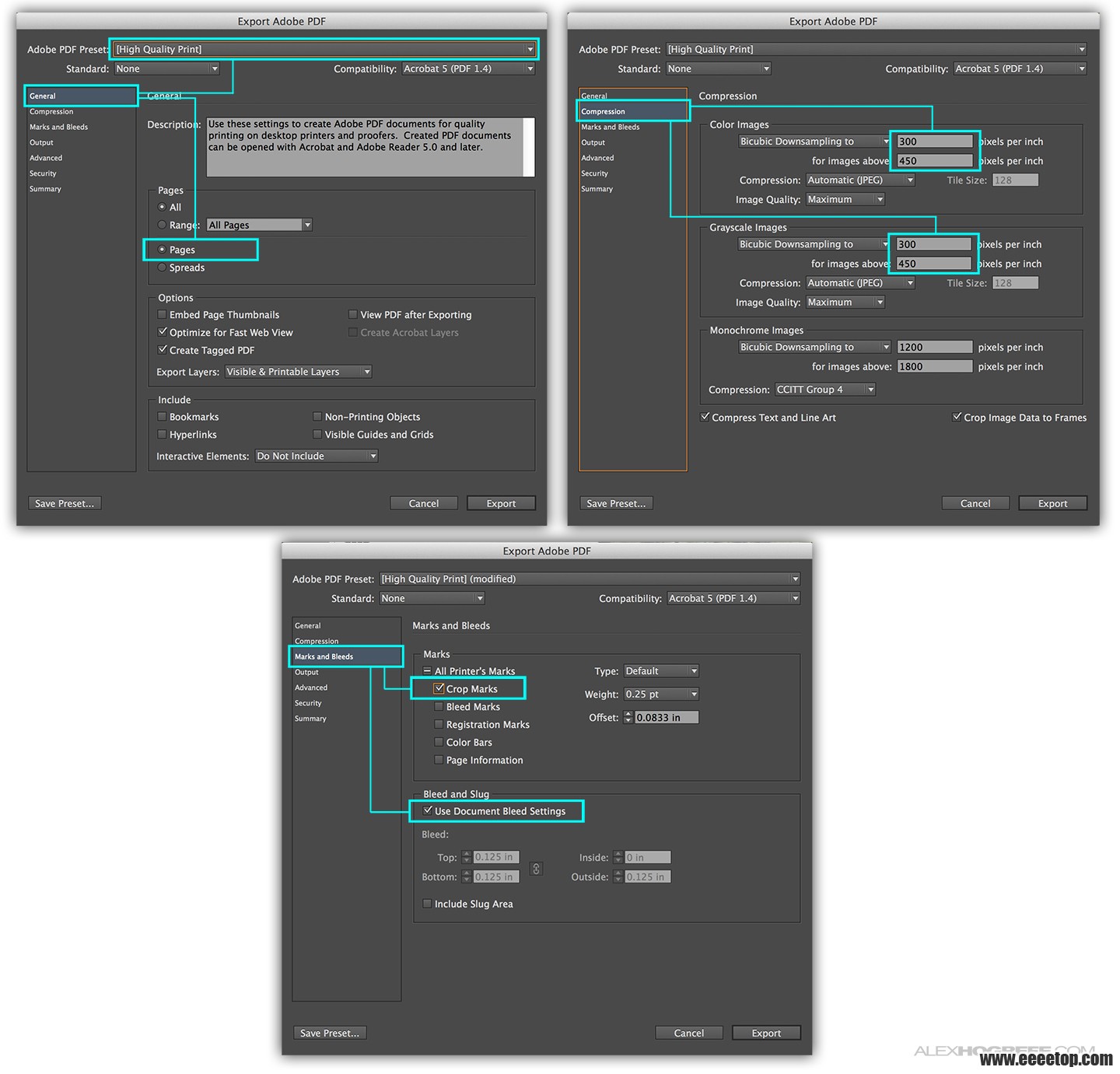Toggle Optimize for Fast Web View
Viewport: 1120px width, 1074px height.
coord(162,332)
